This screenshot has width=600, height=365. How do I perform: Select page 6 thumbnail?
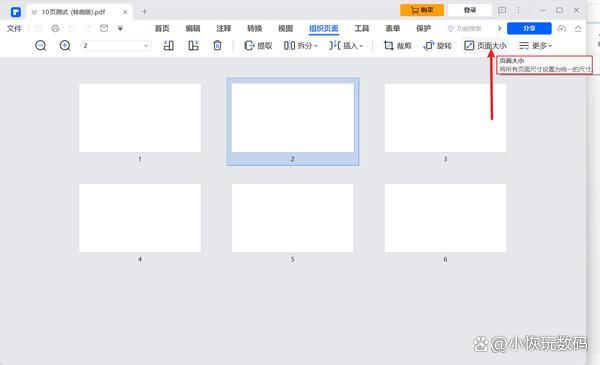[x=445, y=218]
